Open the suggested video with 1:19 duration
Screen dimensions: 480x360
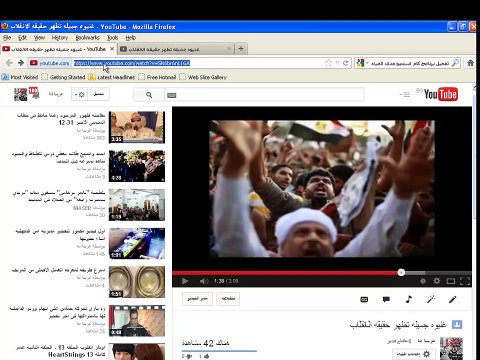point(137,205)
